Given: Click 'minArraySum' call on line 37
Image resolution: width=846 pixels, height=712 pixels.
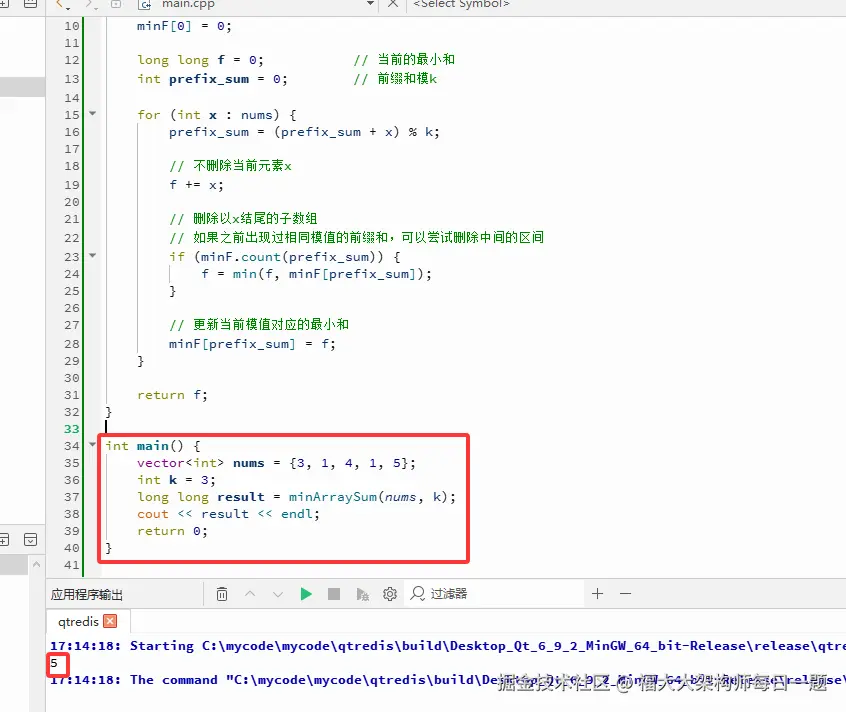Looking at the screenshot, I should point(332,497).
